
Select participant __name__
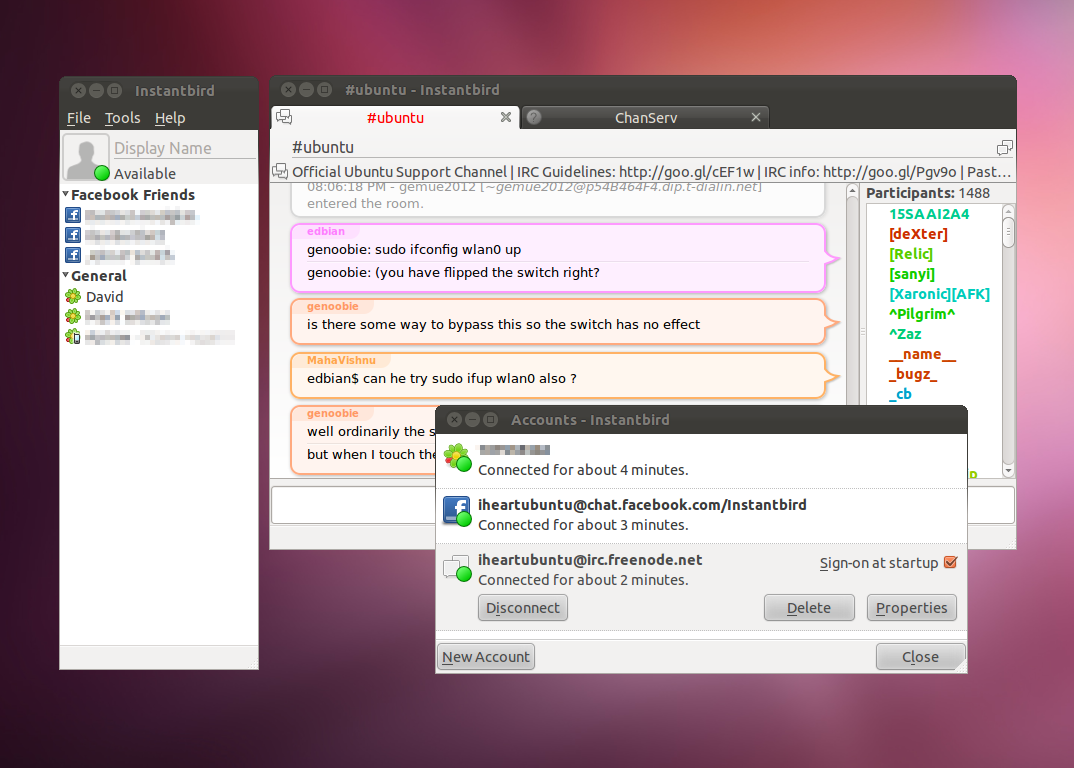922,354
